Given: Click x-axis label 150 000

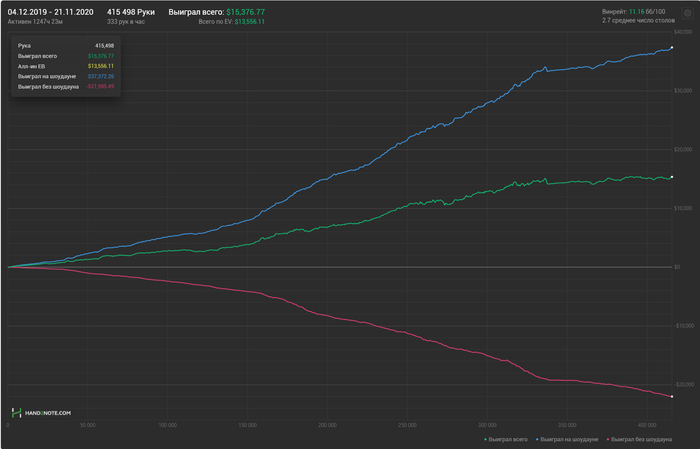Looking at the screenshot, I should 248,425.
